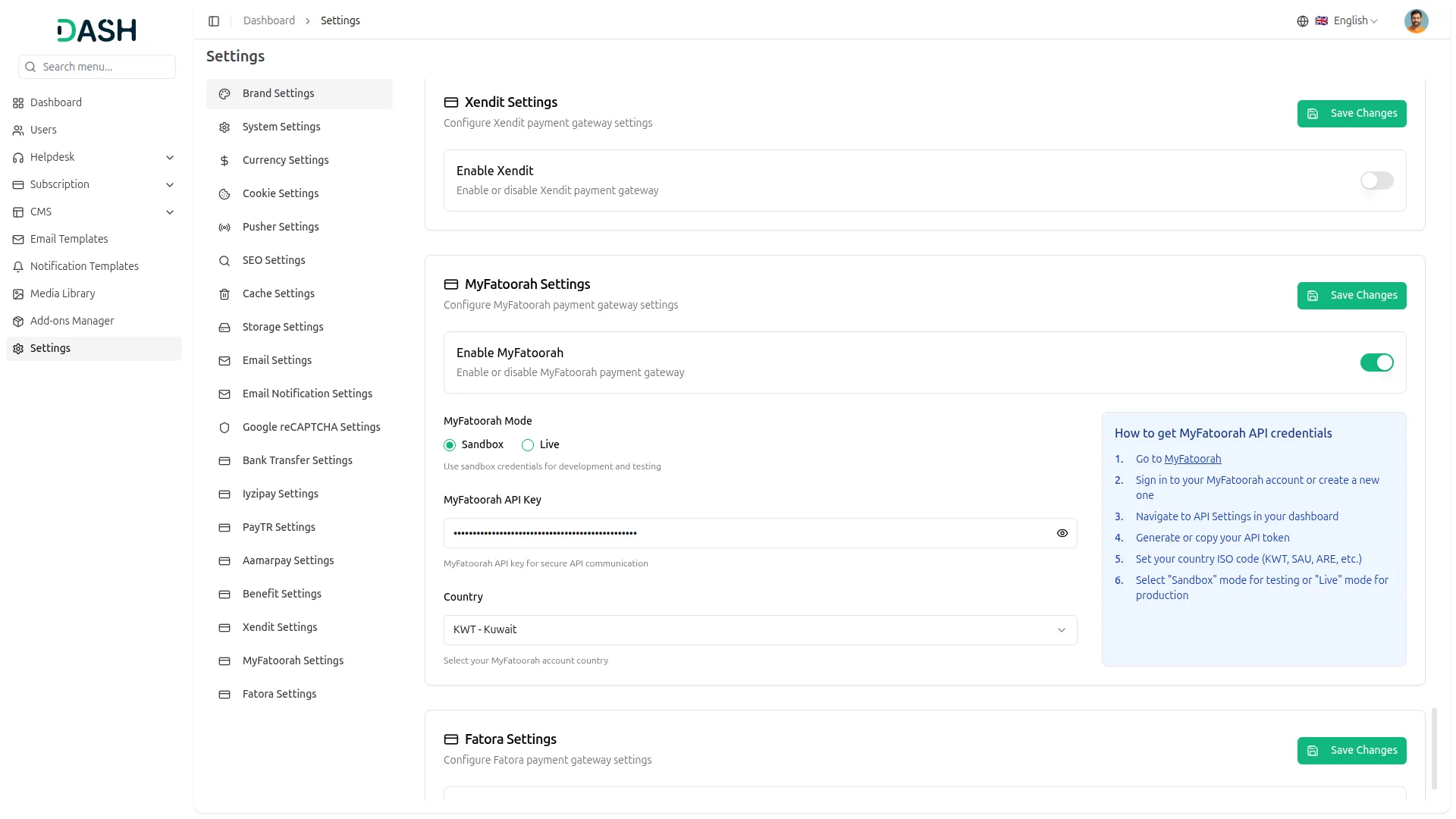Click the System Settings gear icon
Screen dimensions: 1456x819
[x=224, y=127]
